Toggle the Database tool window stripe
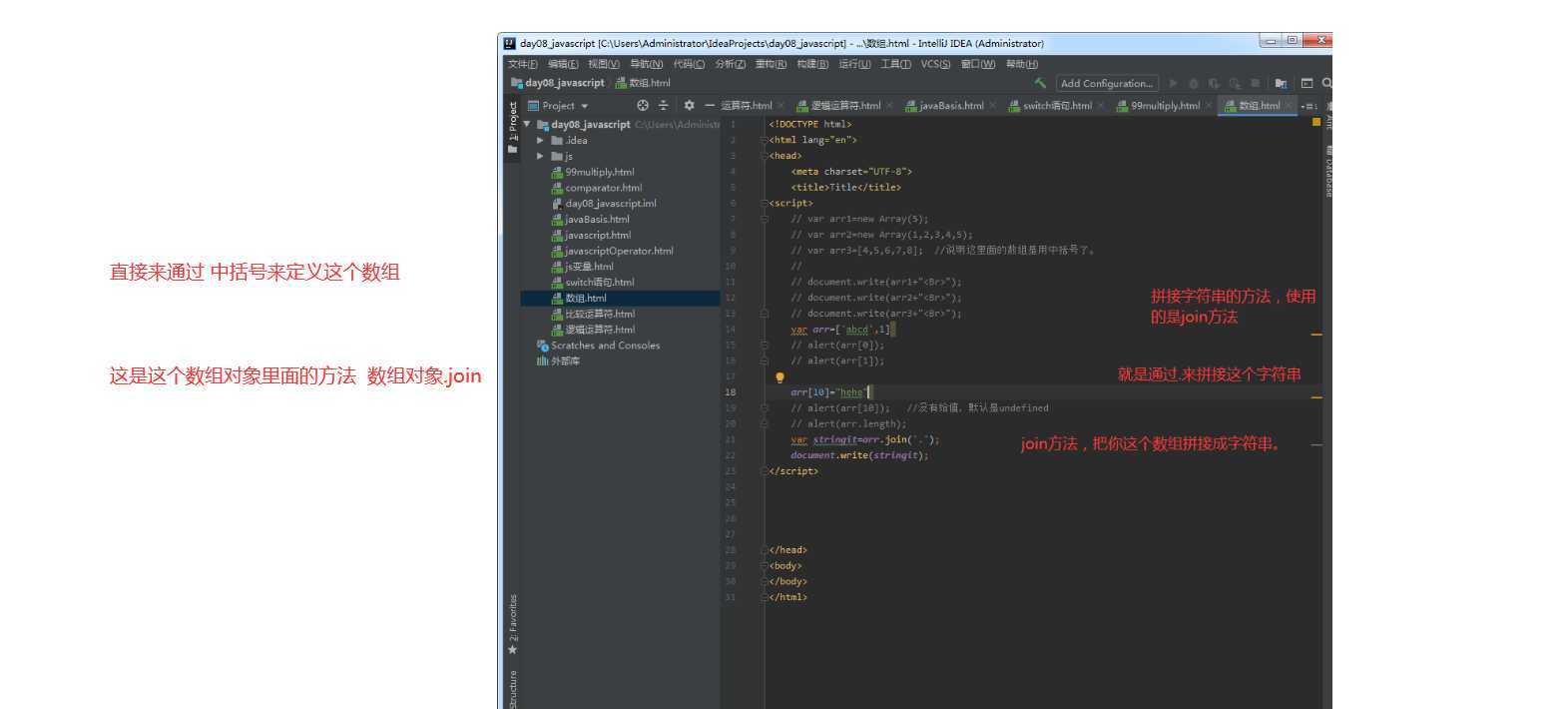The width and height of the screenshot is (1568, 709). 1328,171
